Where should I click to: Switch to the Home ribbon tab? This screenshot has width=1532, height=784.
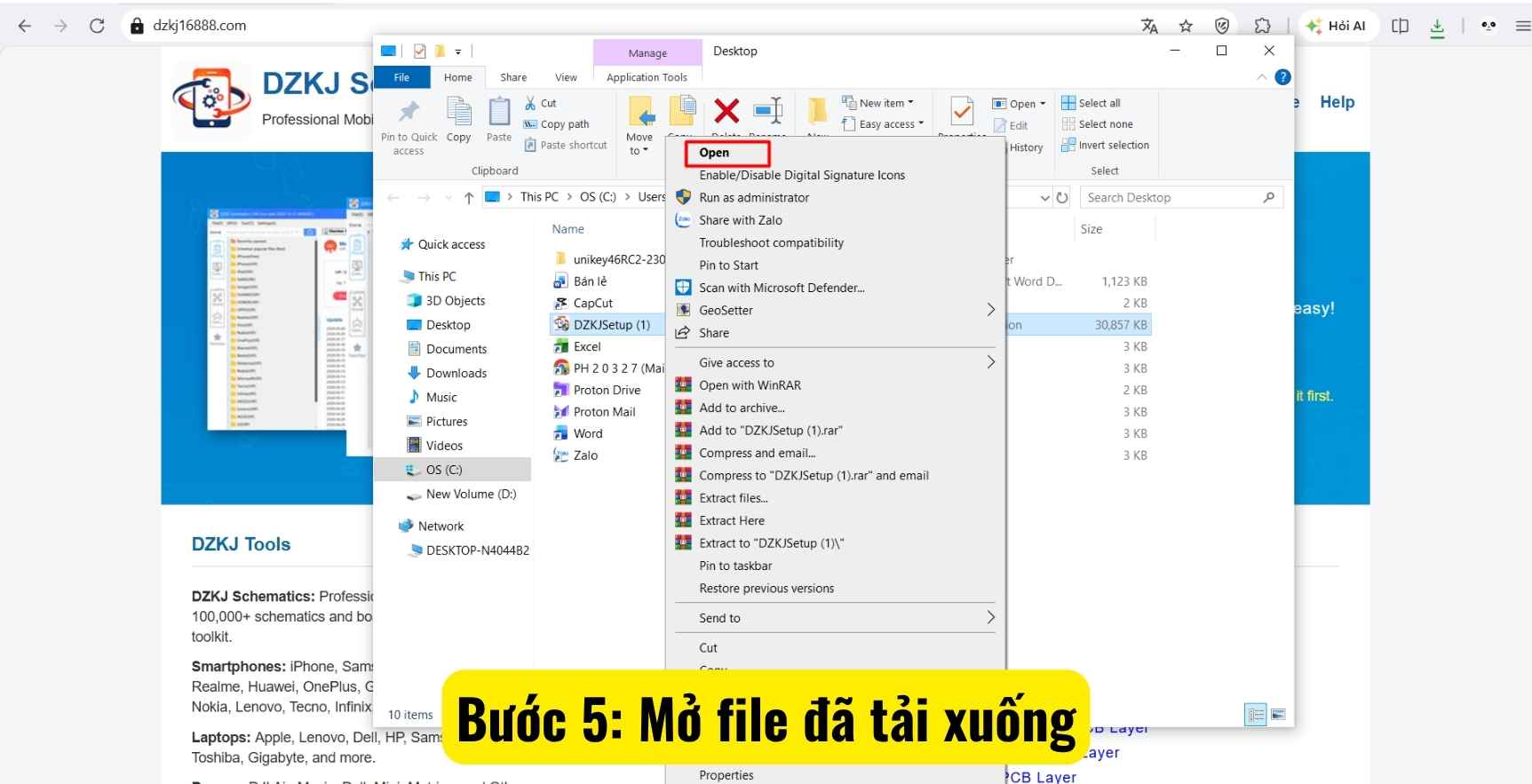(x=458, y=77)
